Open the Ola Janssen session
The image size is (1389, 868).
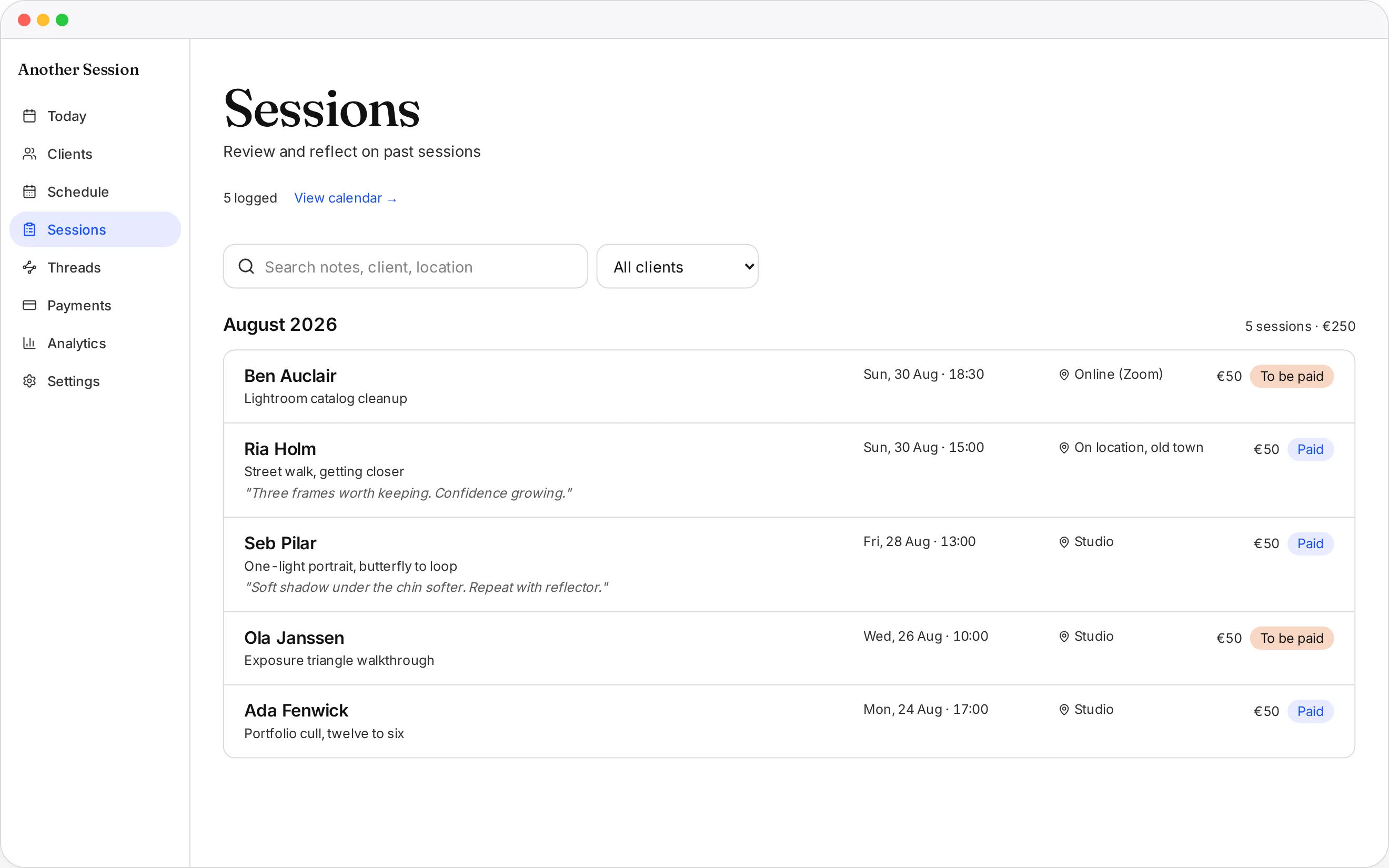click(789, 649)
